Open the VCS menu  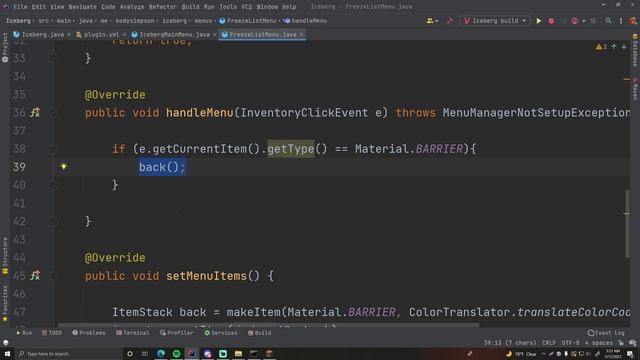click(247, 7)
